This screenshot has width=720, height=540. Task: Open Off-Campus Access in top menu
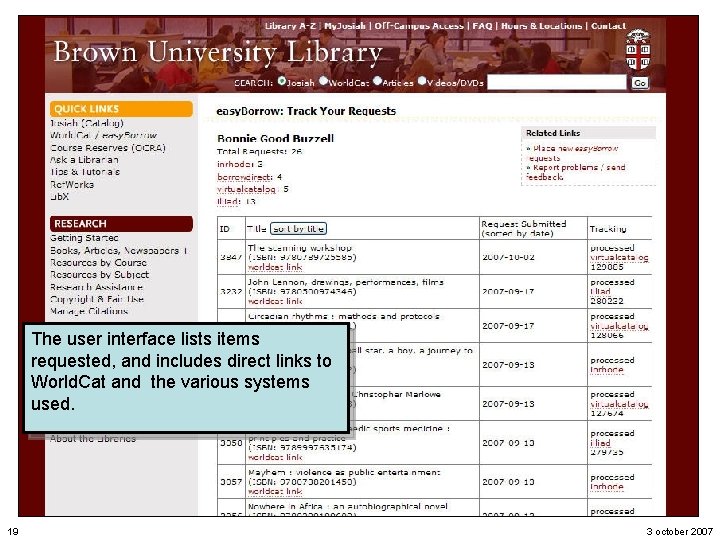point(419,26)
